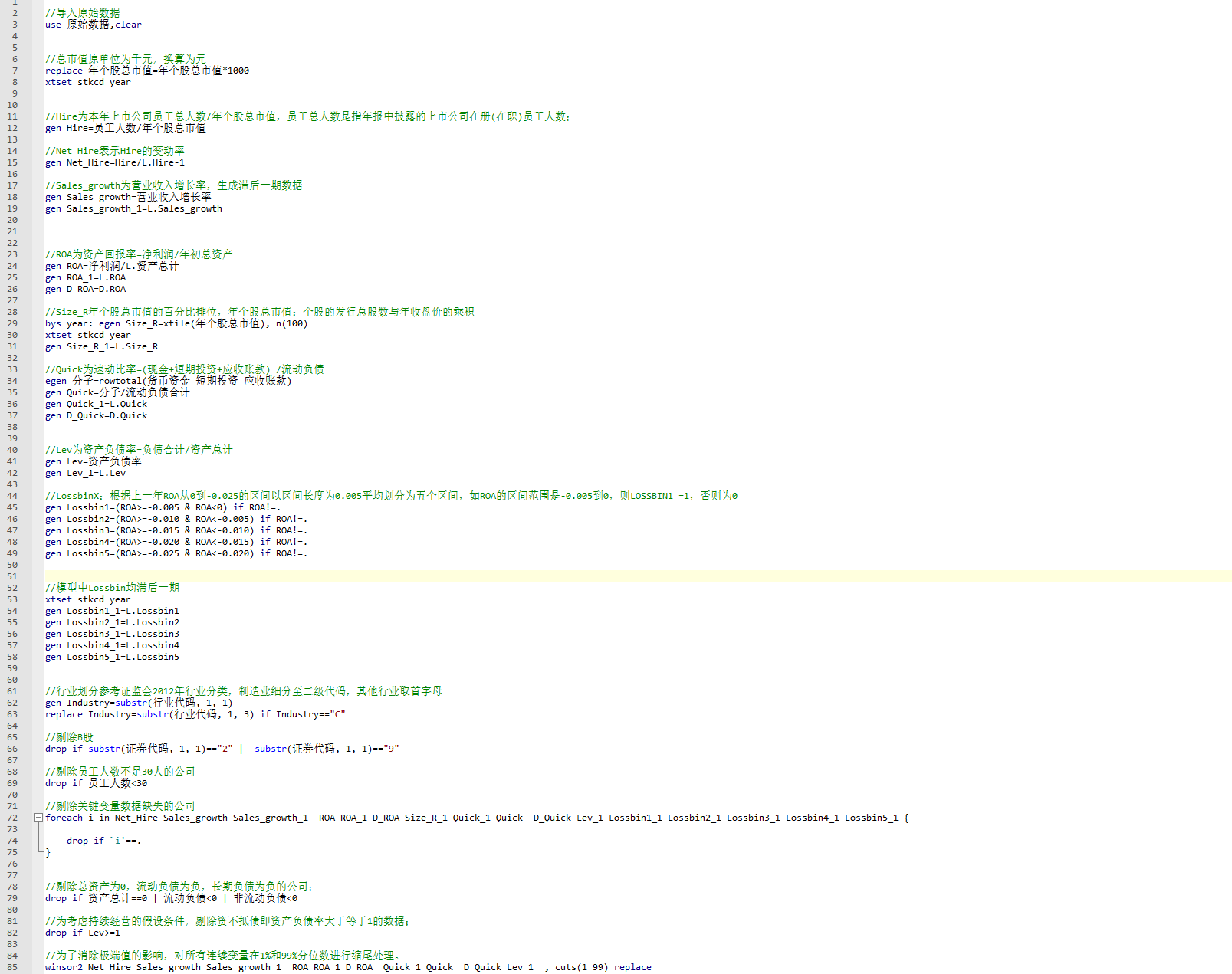
Task: Click the 'gen Lossbin5_1=L.Lossbin5' line
Action: (x=112, y=657)
